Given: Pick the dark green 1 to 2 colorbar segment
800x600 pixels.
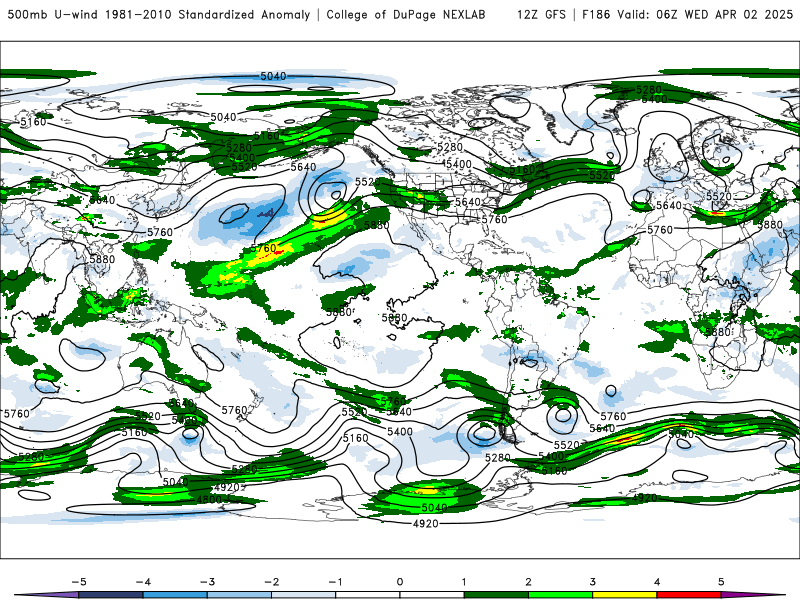Looking at the screenshot, I should (496, 595).
